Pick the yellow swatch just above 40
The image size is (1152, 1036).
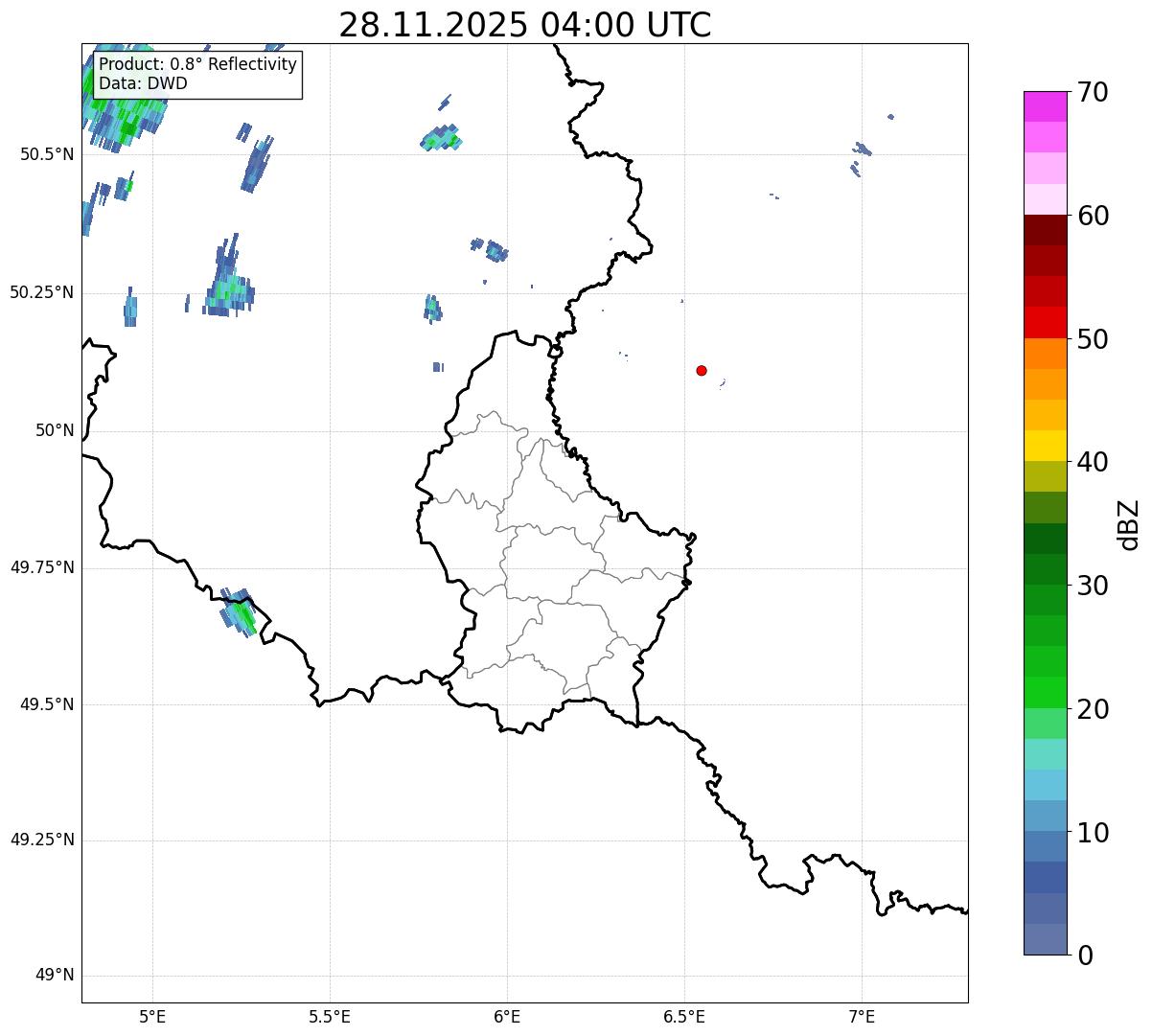coord(1046,446)
